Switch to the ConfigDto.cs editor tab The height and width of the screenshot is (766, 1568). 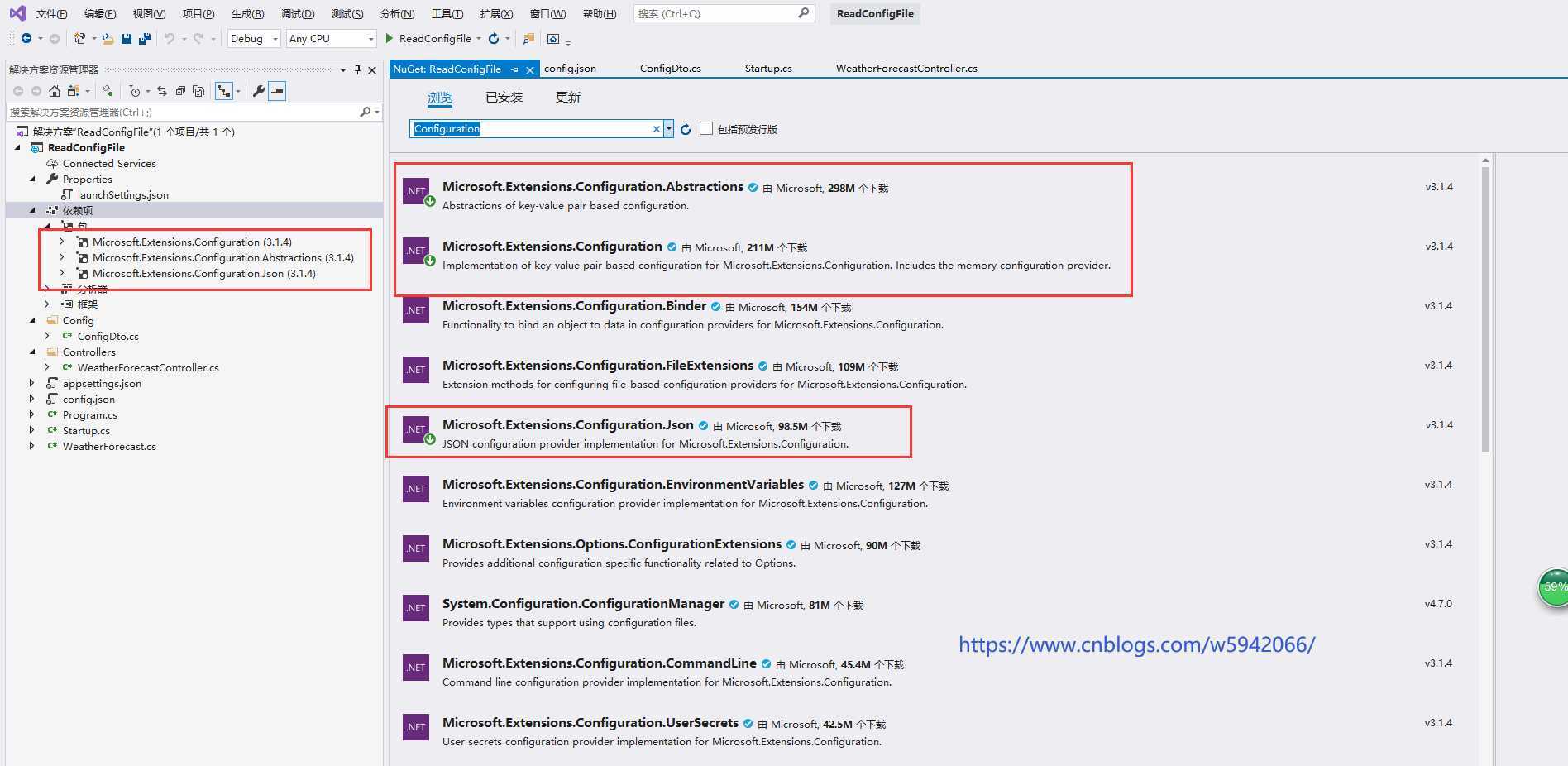coord(671,69)
